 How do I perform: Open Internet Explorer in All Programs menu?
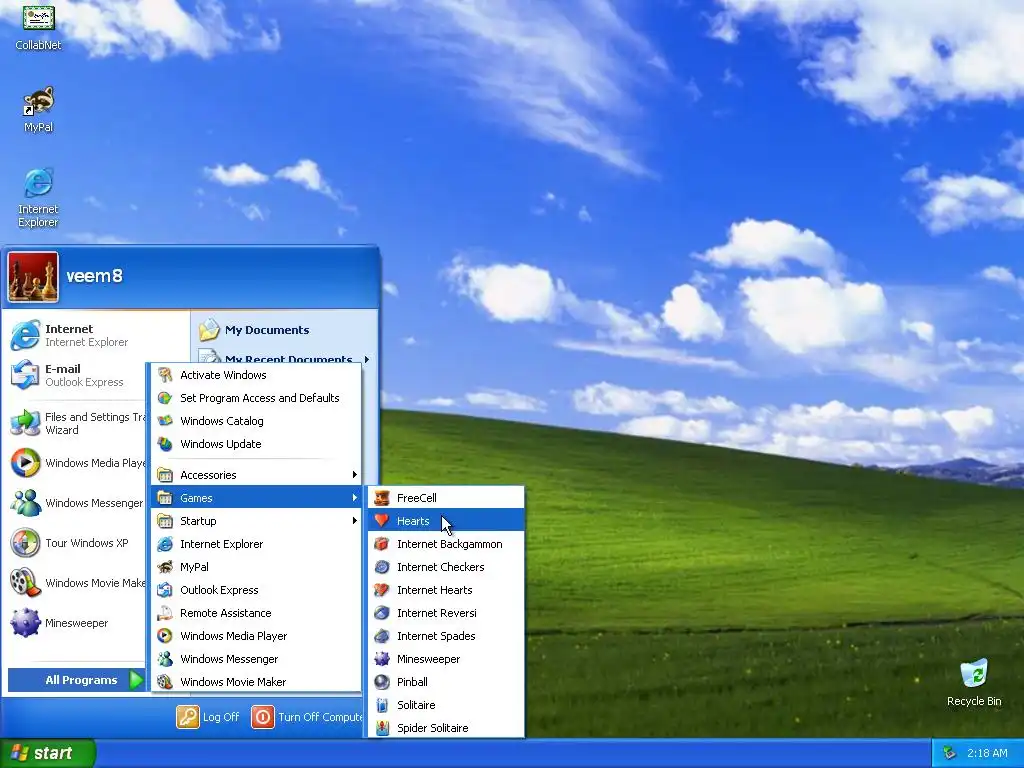tap(256, 544)
